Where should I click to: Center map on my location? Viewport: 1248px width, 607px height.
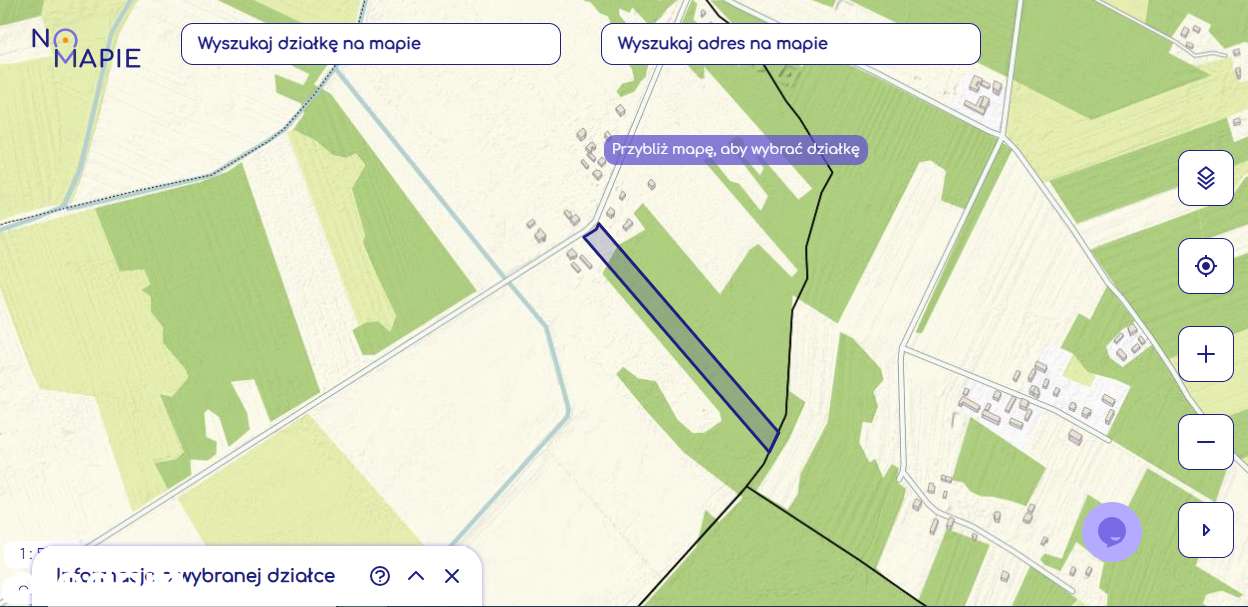point(1205,266)
